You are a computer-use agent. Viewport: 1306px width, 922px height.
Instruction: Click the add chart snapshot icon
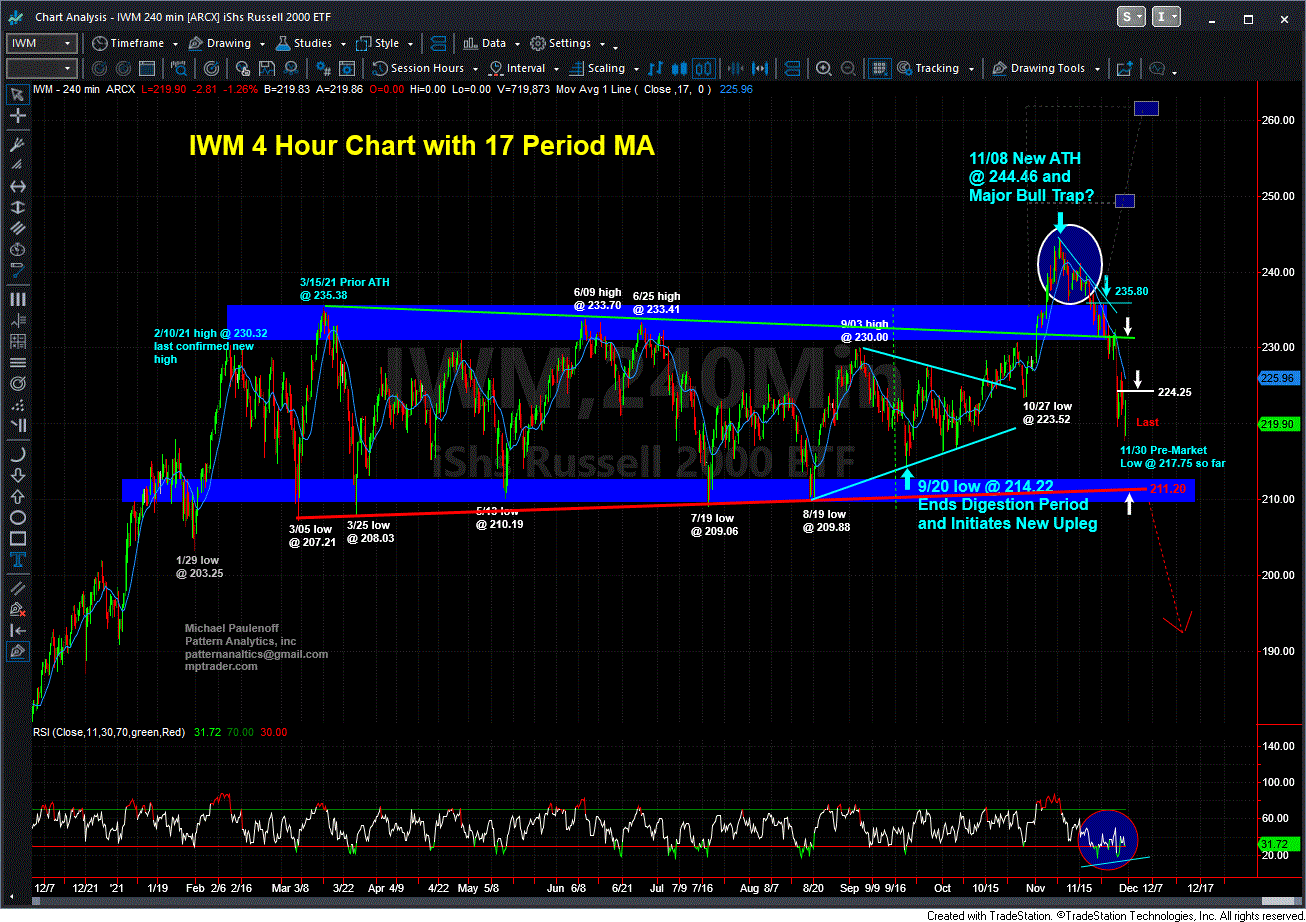[1125, 69]
